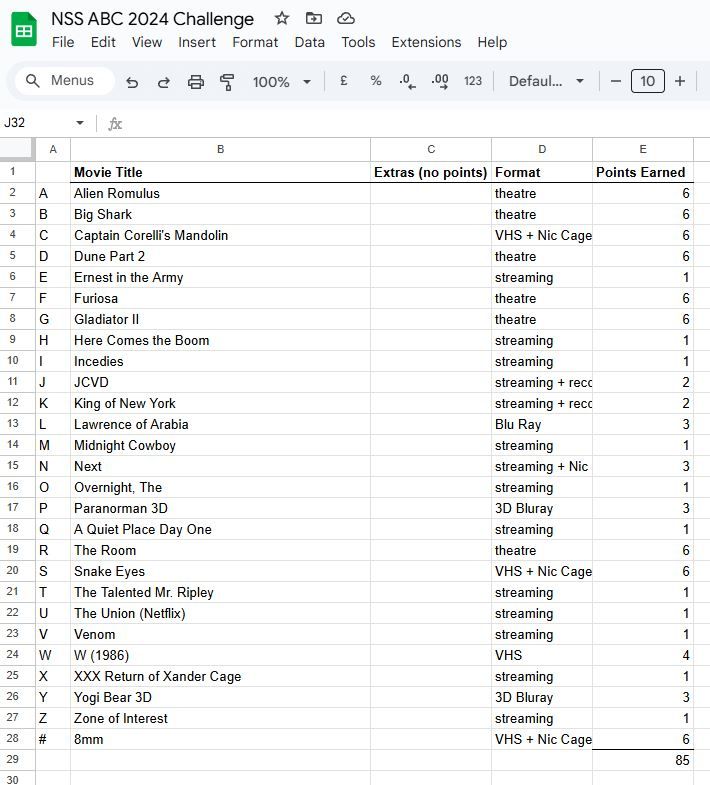Click the Extras (no points) header cell
This screenshot has width=710, height=785.
click(431, 172)
